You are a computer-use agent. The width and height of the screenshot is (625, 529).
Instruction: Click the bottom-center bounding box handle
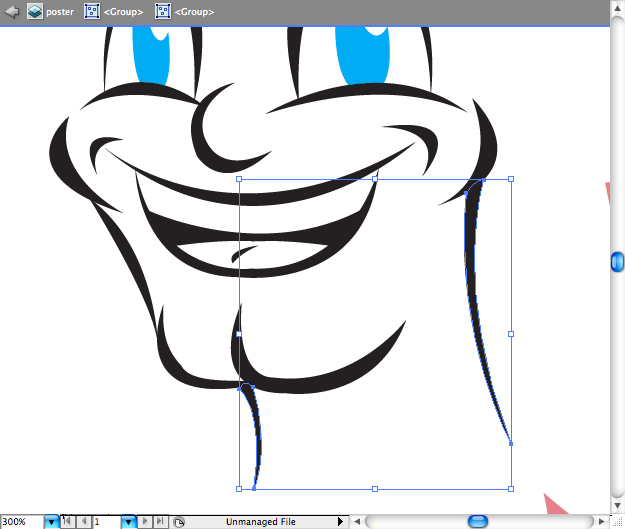click(x=375, y=489)
